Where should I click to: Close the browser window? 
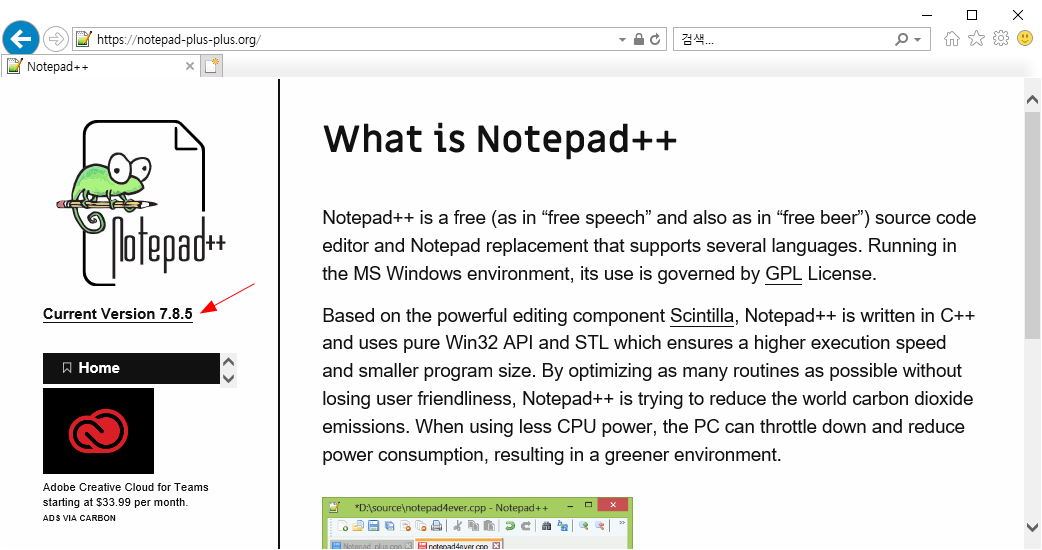1017,15
